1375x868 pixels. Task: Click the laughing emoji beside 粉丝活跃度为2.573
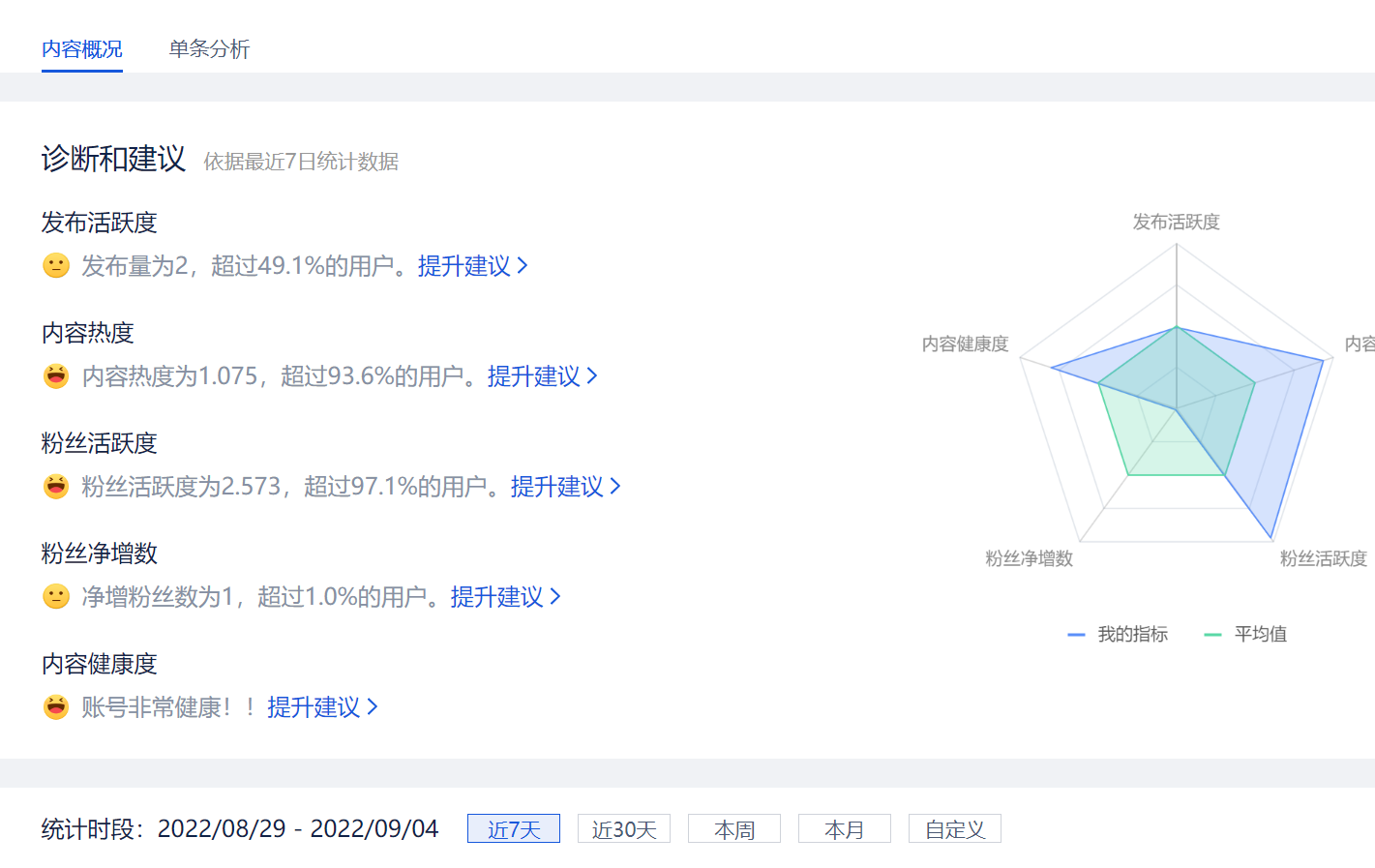(56, 486)
